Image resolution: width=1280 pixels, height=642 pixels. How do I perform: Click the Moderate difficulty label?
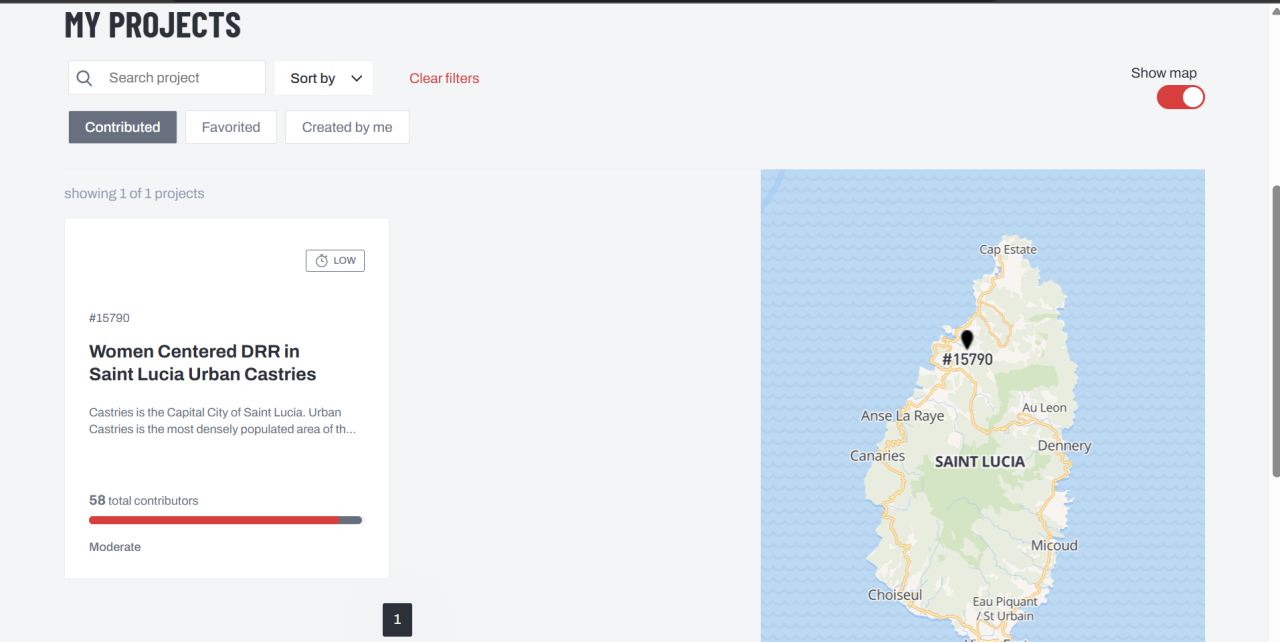coord(115,547)
